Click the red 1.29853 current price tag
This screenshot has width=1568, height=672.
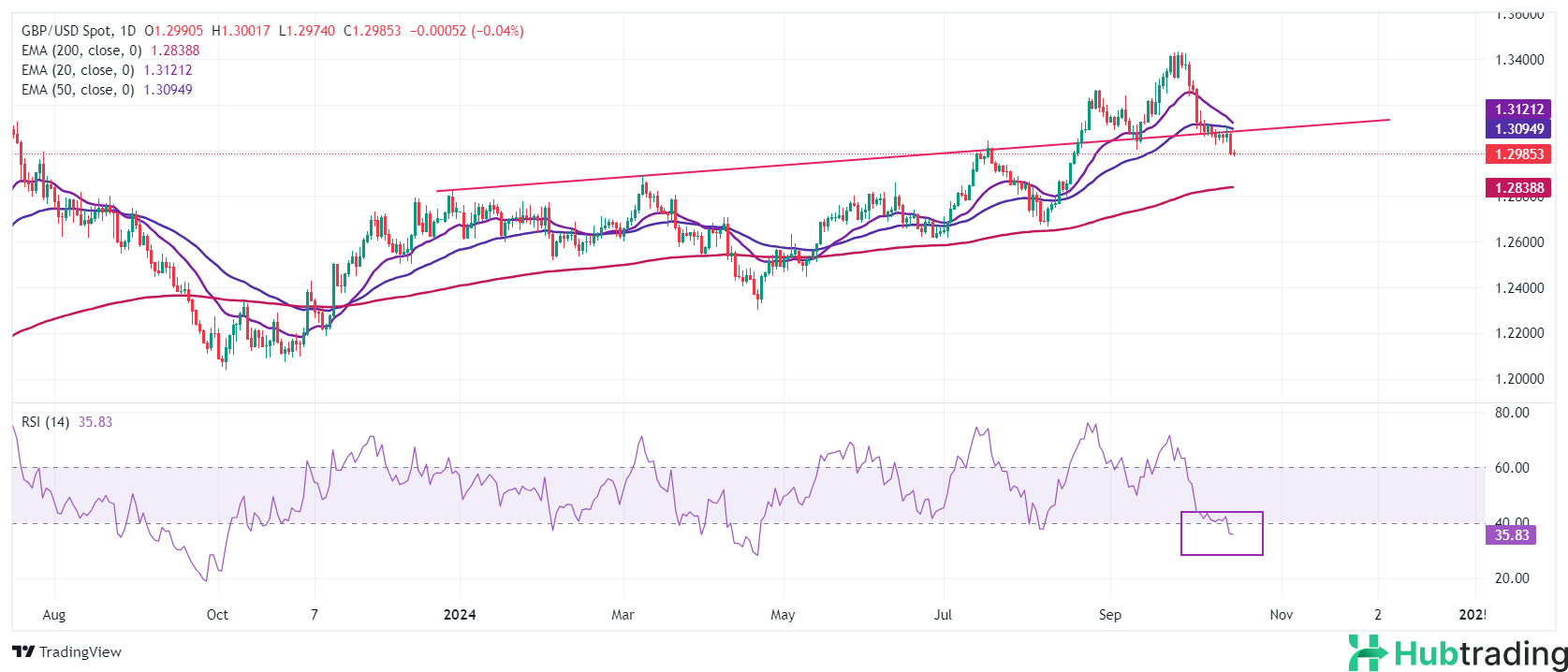click(x=1518, y=154)
